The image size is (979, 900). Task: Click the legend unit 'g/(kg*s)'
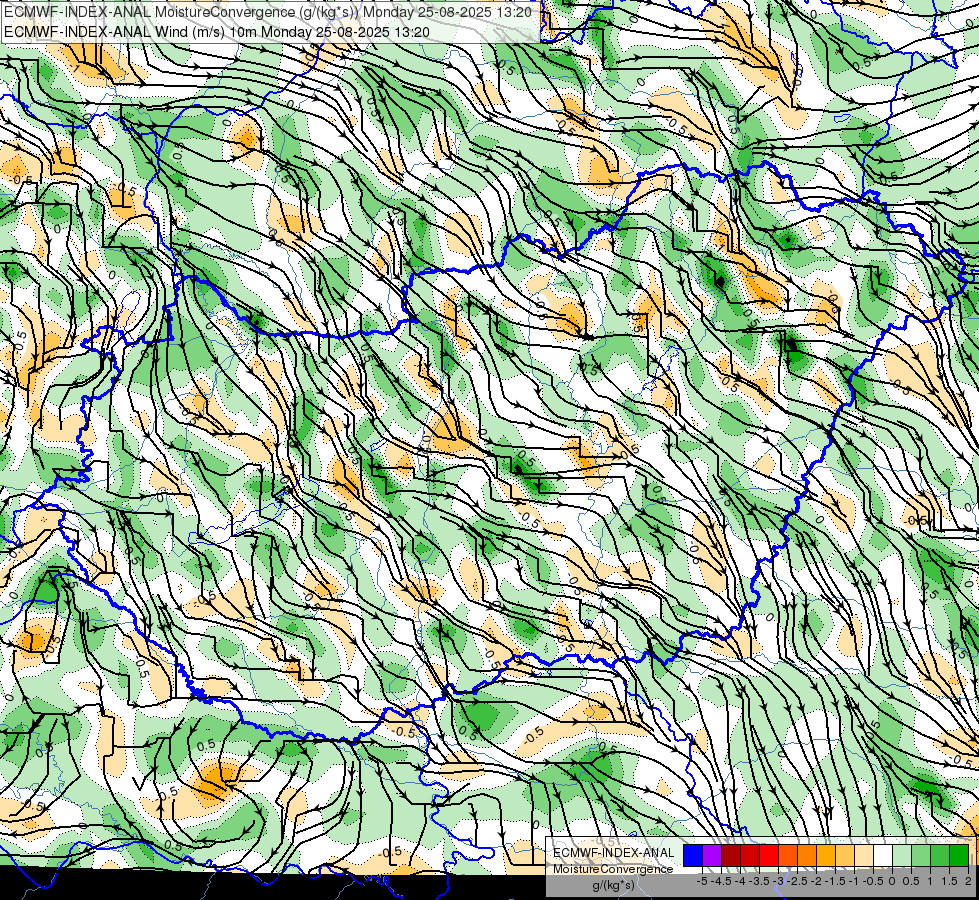click(613, 886)
